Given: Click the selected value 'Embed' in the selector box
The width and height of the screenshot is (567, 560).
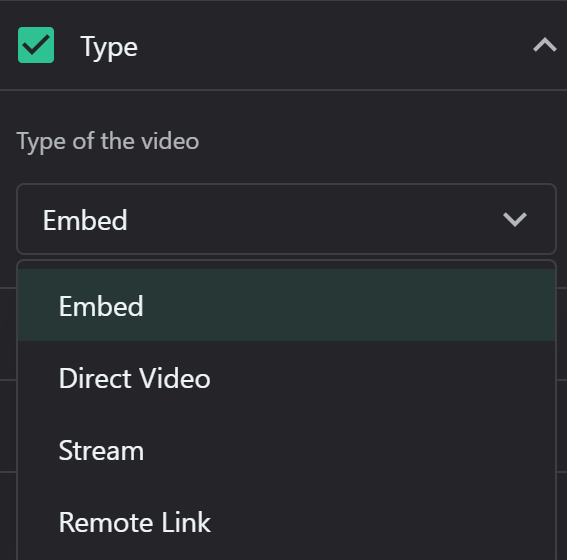Looking at the screenshot, I should point(85,220).
